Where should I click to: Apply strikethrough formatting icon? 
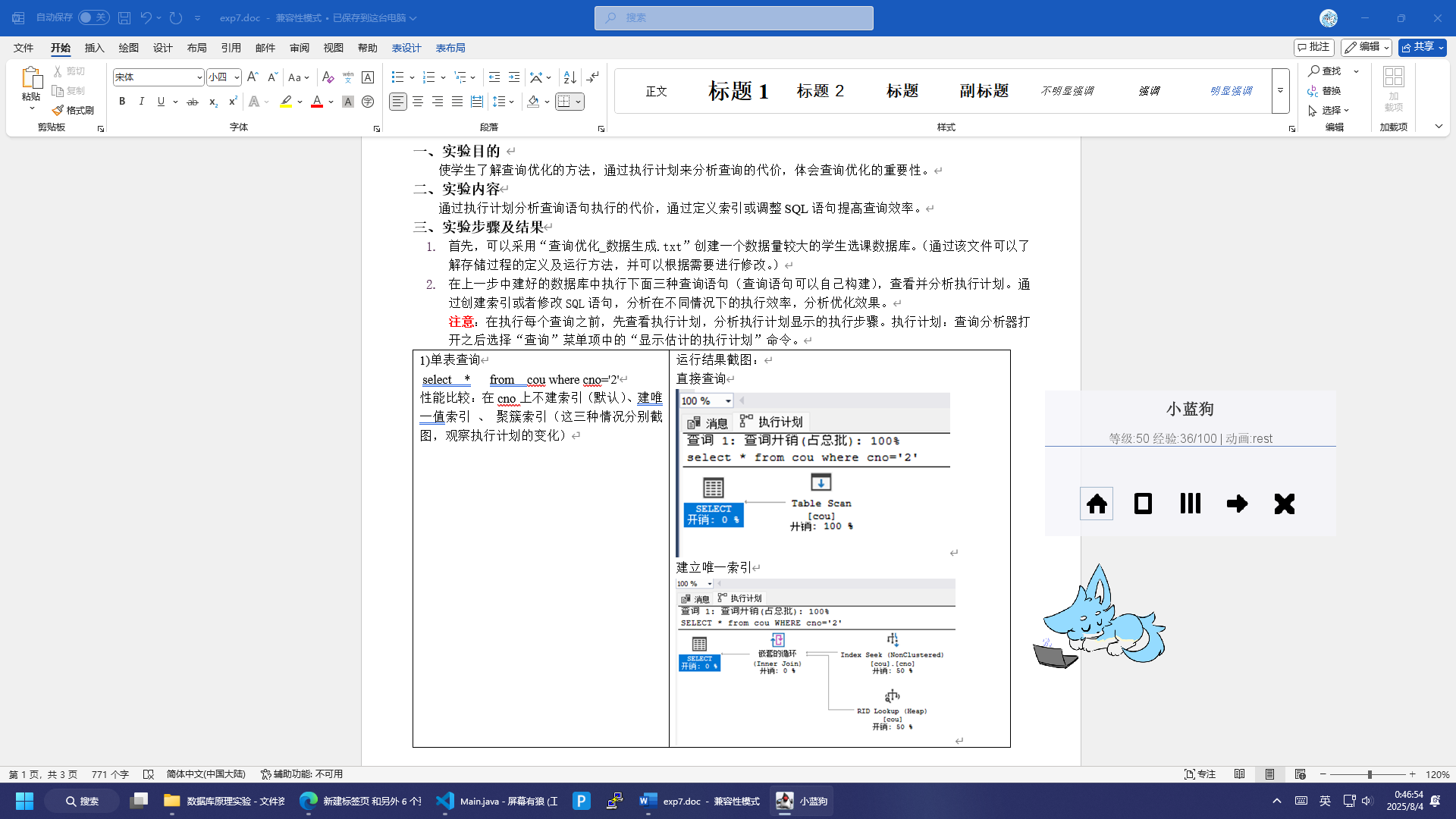193,102
